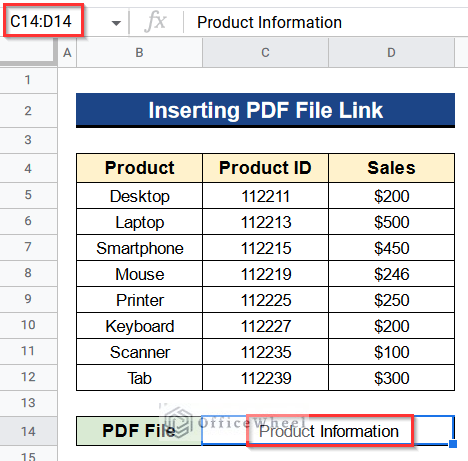Click the 'Product Information' merged cell
The height and width of the screenshot is (461, 468).
328,431
